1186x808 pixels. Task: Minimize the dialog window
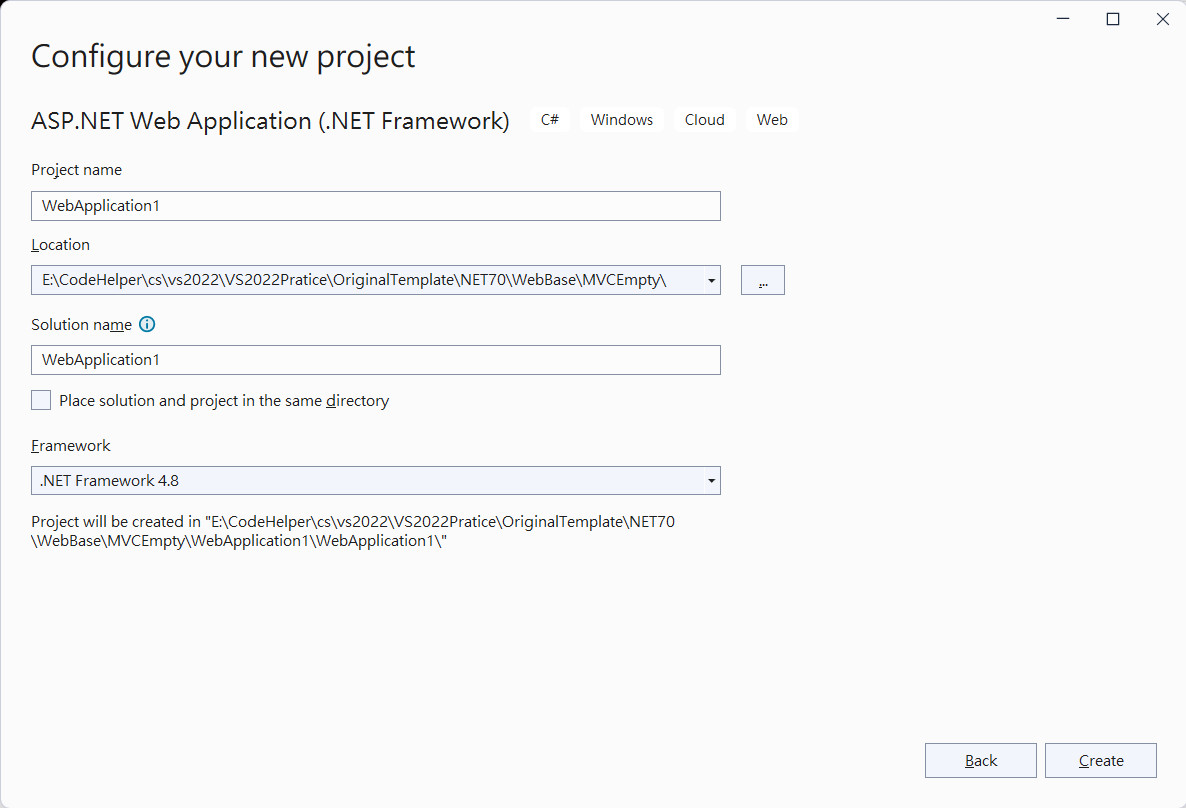point(1063,19)
